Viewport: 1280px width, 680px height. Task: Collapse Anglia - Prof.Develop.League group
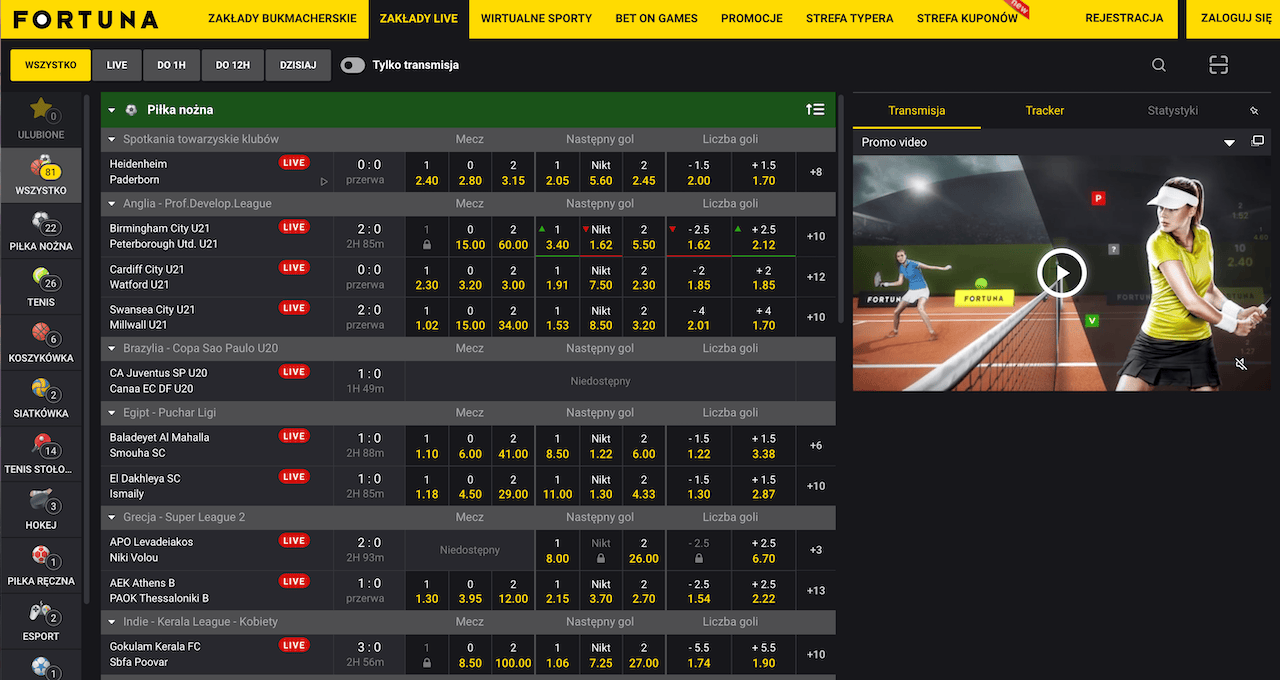coord(112,204)
